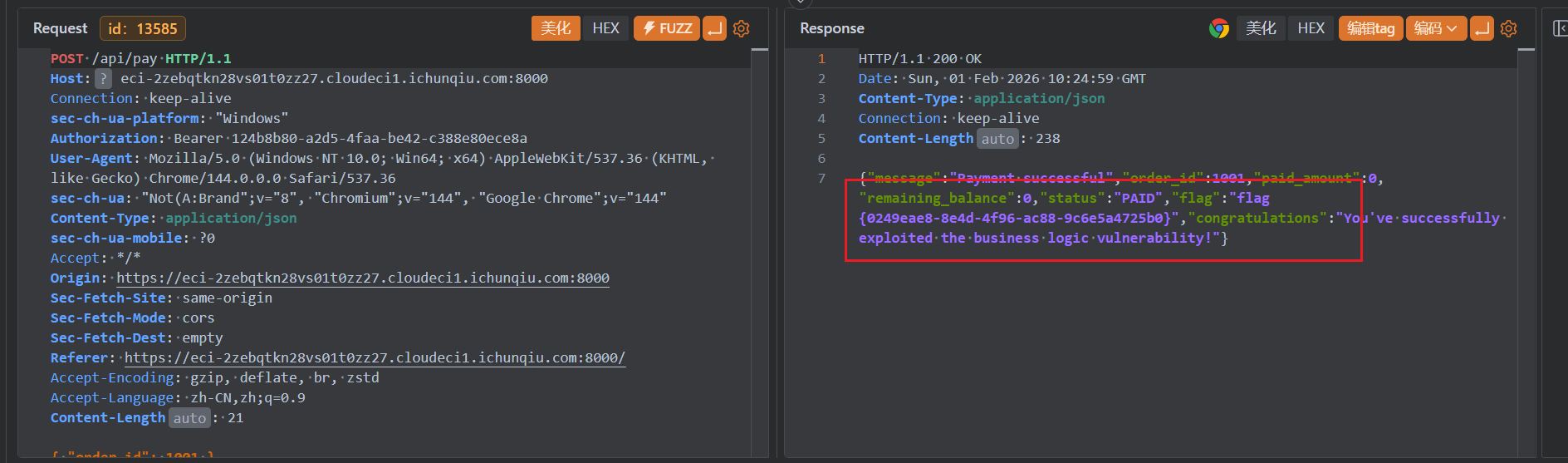Click the Accept-Encoding gzip header
Screen dimensions: 1568x463
pyautogui.click(x=215, y=377)
